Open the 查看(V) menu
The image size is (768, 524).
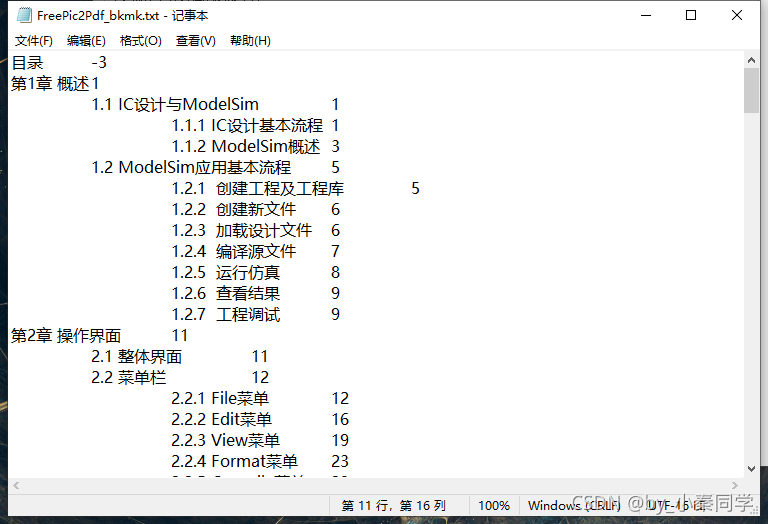click(x=195, y=41)
